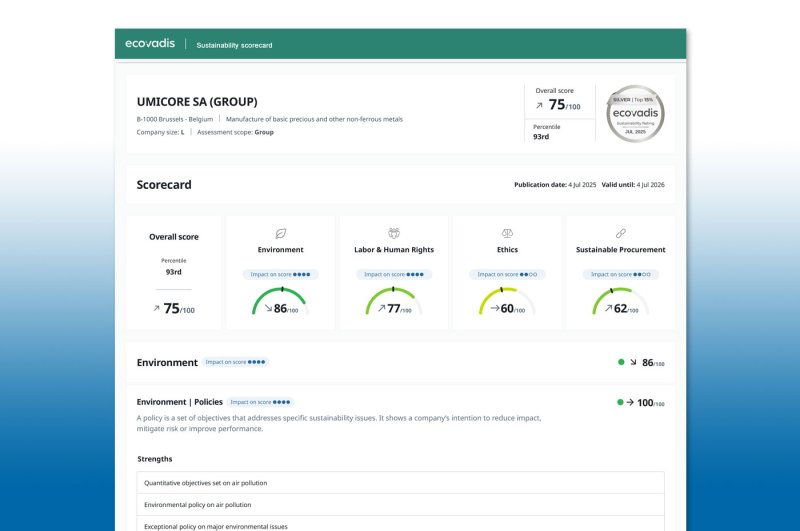Click the Environment card Impact on score pill
Viewport: 800px width, 531px height.
pos(281,274)
